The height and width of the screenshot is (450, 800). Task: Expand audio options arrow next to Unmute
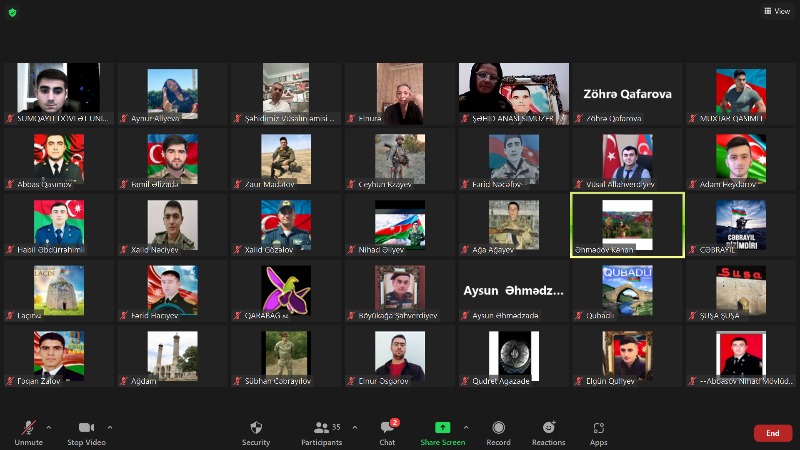(51, 427)
